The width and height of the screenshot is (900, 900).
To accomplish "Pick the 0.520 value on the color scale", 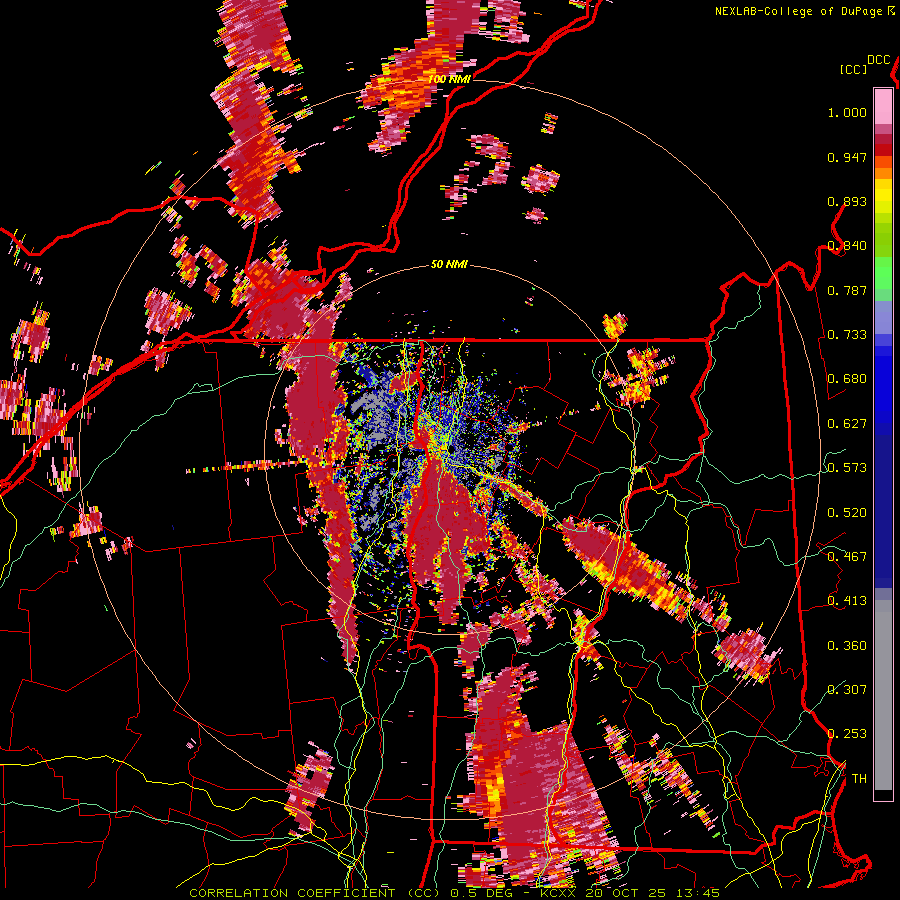I will (847, 512).
